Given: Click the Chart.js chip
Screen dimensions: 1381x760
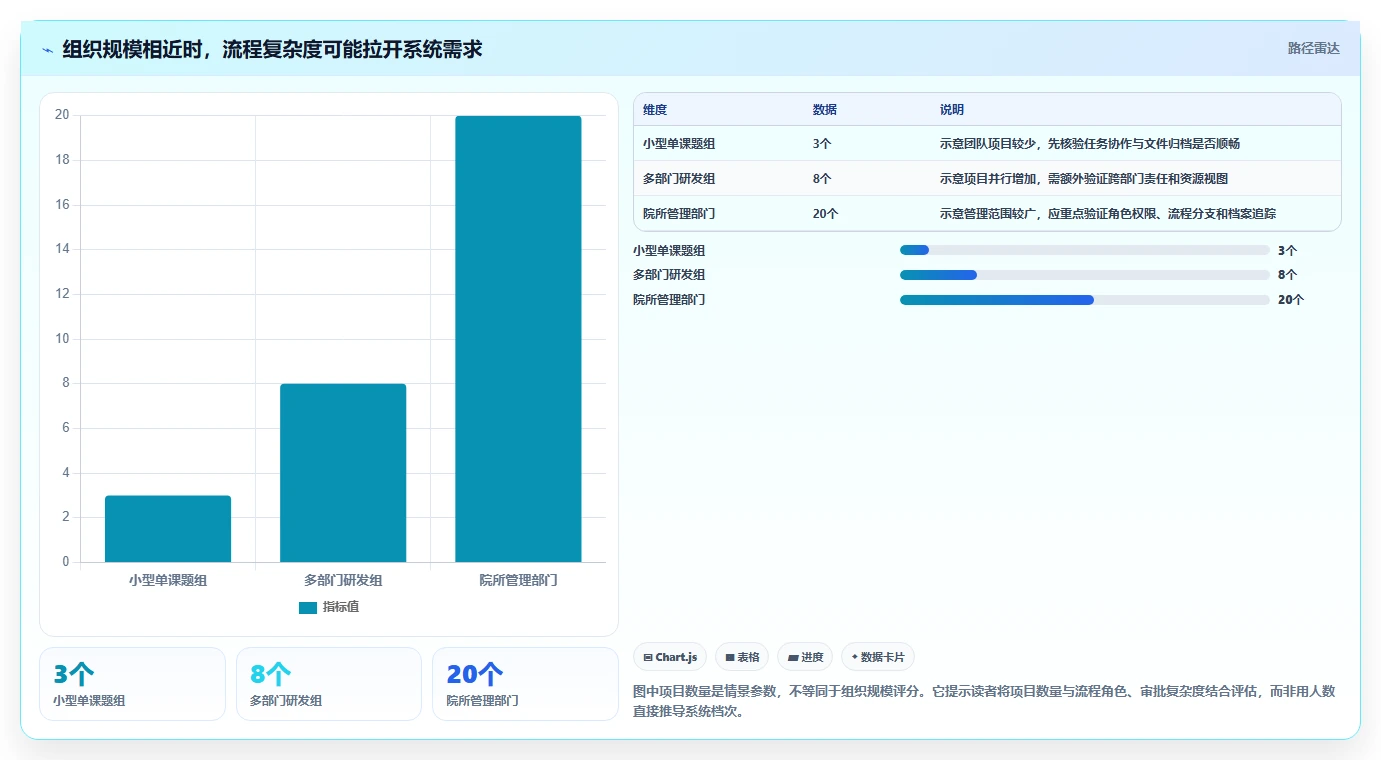Looking at the screenshot, I should coord(670,657).
